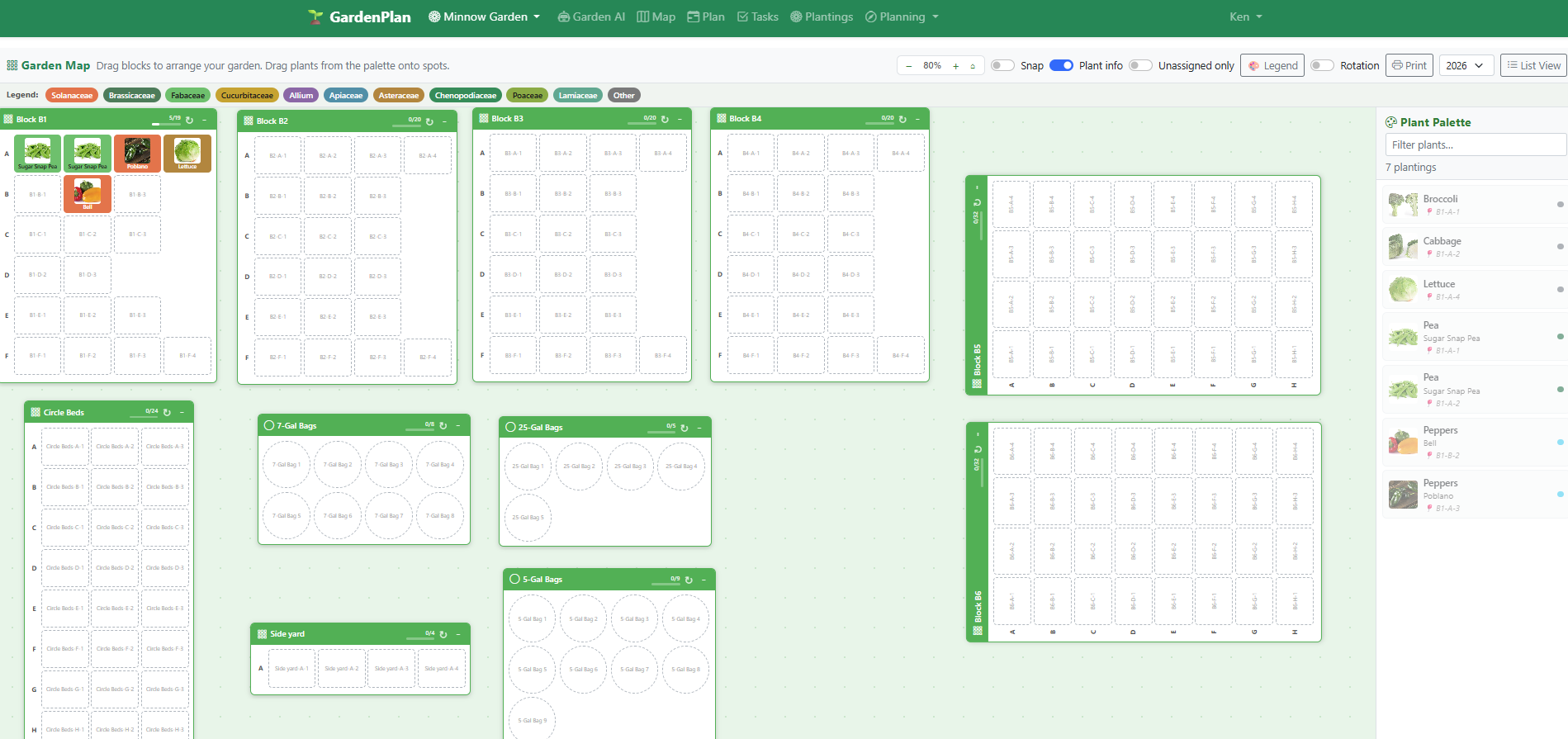Refresh Block B4 using its reload icon

coord(902,119)
